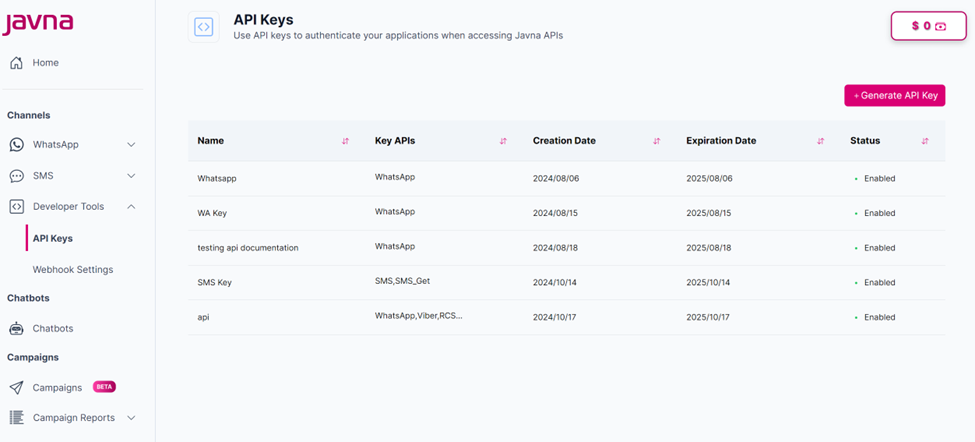The width and height of the screenshot is (975, 442).
Task: Sort table by Status column
Action: point(925,141)
